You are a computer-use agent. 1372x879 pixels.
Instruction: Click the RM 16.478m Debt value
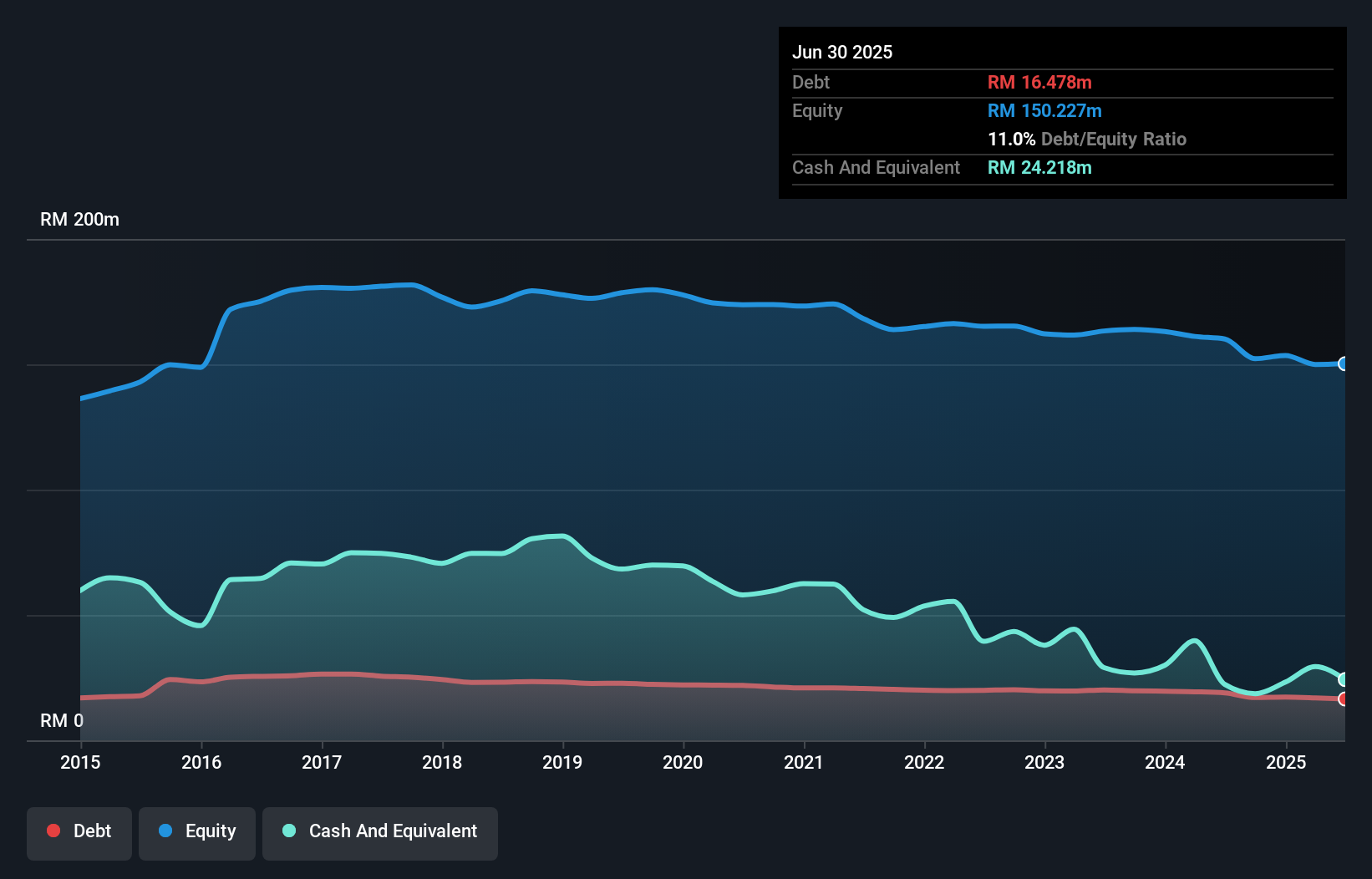(x=1039, y=82)
